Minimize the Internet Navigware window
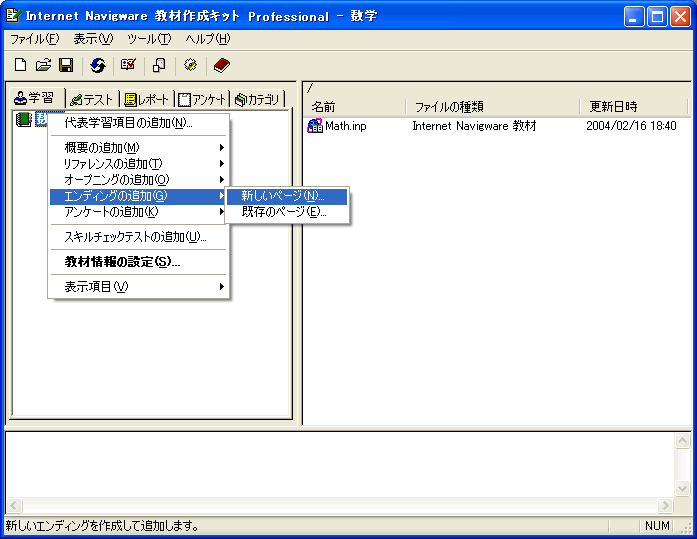697x539 pixels. tap(633, 17)
